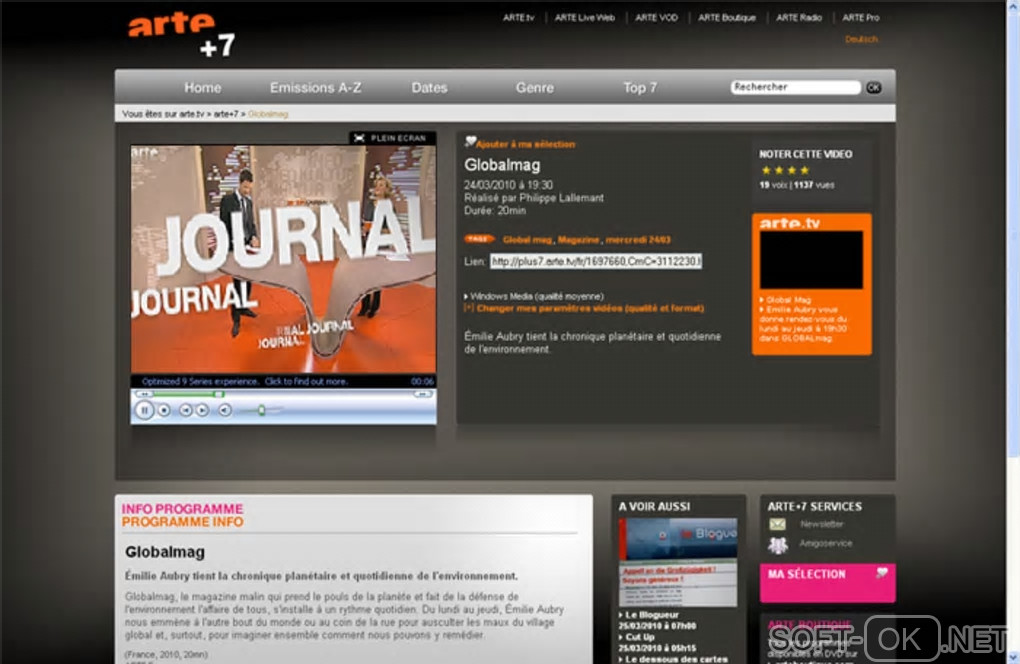Open the Genre menu item
Viewport: 1020px width, 664px height.
(535, 88)
